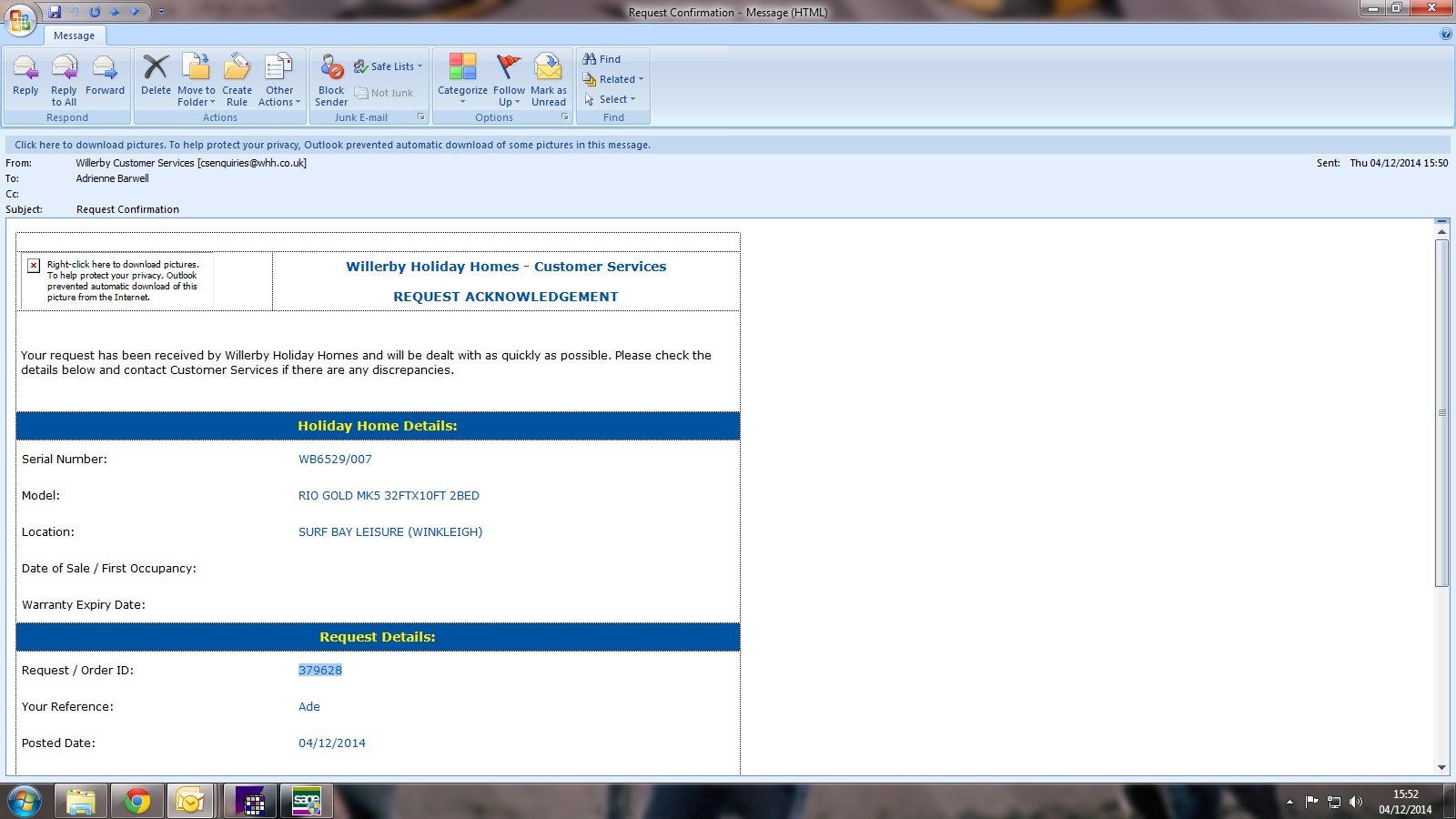Expand the Other Actions menu
This screenshot has width=1456, height=819.
279,80
